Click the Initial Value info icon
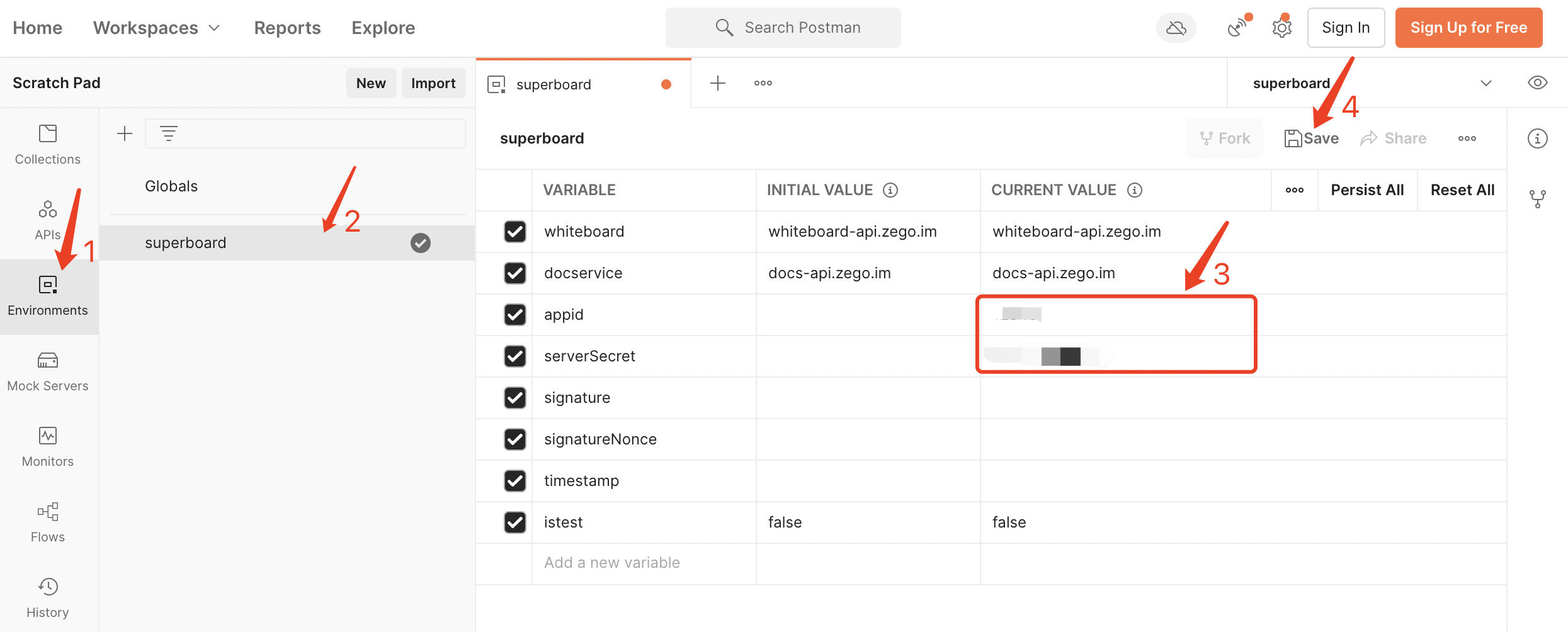This screenshot has width=1568, height=632. point(890,190)
